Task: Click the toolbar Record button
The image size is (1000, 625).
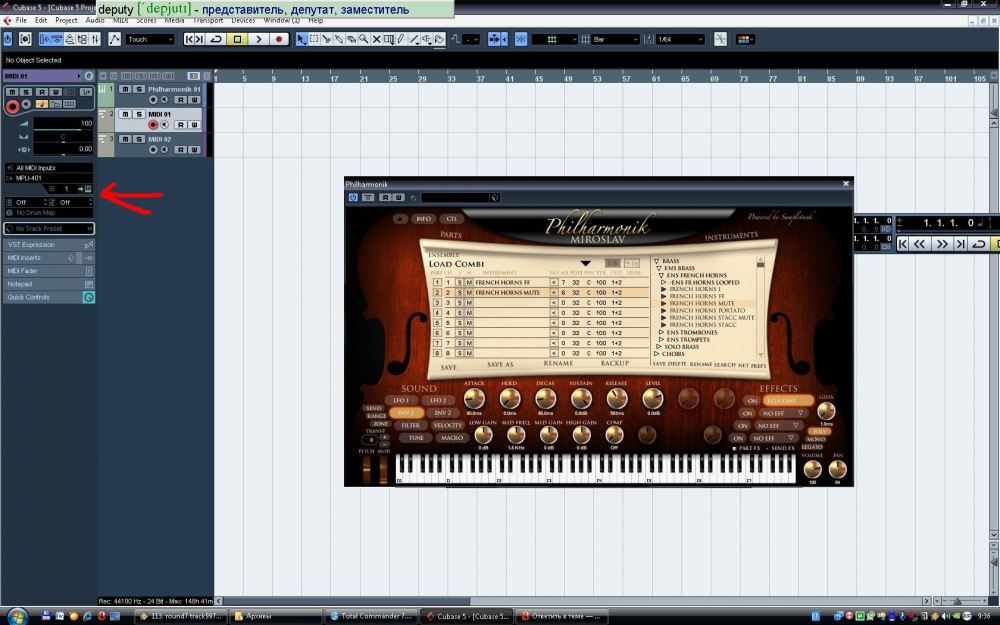Action: point(279,40)
